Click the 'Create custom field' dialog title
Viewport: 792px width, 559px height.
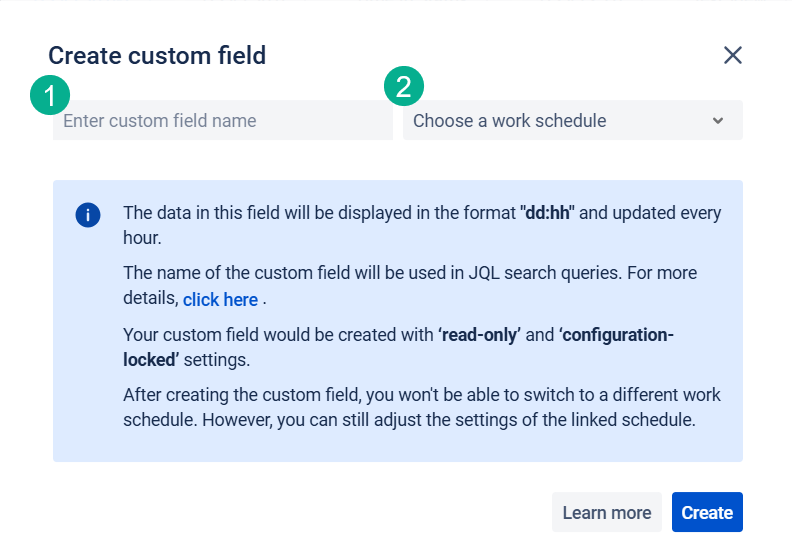tap(157, 55)
